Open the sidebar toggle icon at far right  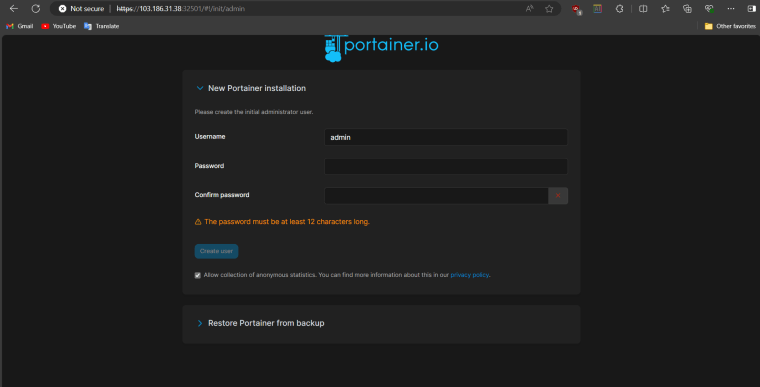(x=752, y=9)
